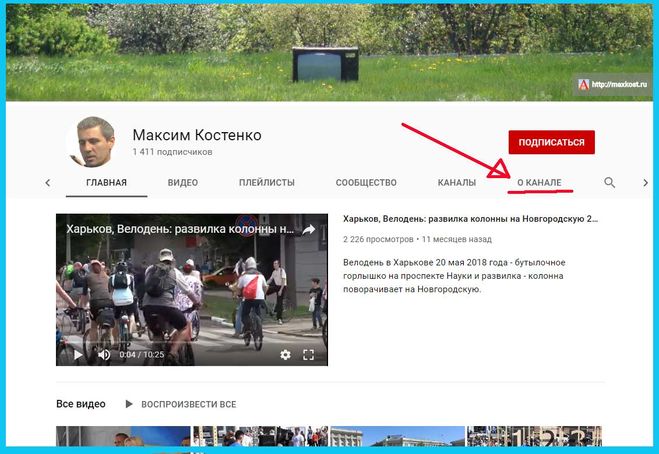Open the КАНАЛЫ tab
The width and height of the screenshot is (659, 454).
457,183
